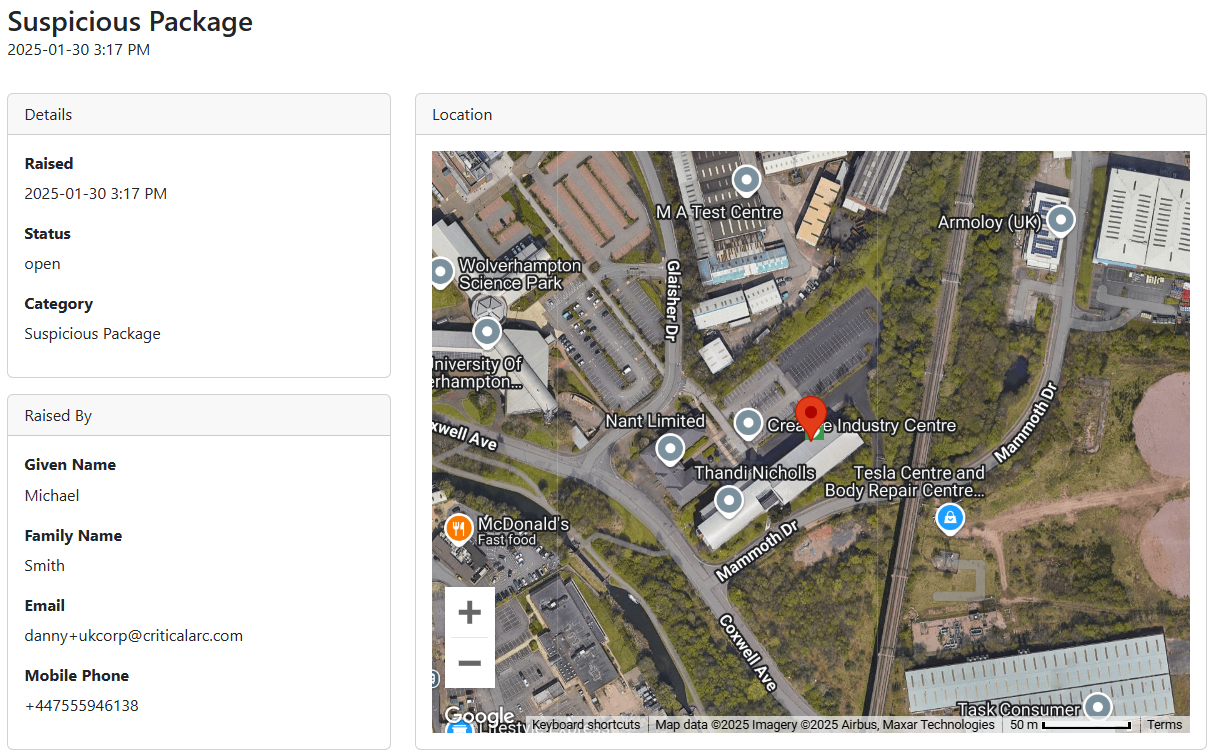Click the Glaisher Dr road label

673,301
